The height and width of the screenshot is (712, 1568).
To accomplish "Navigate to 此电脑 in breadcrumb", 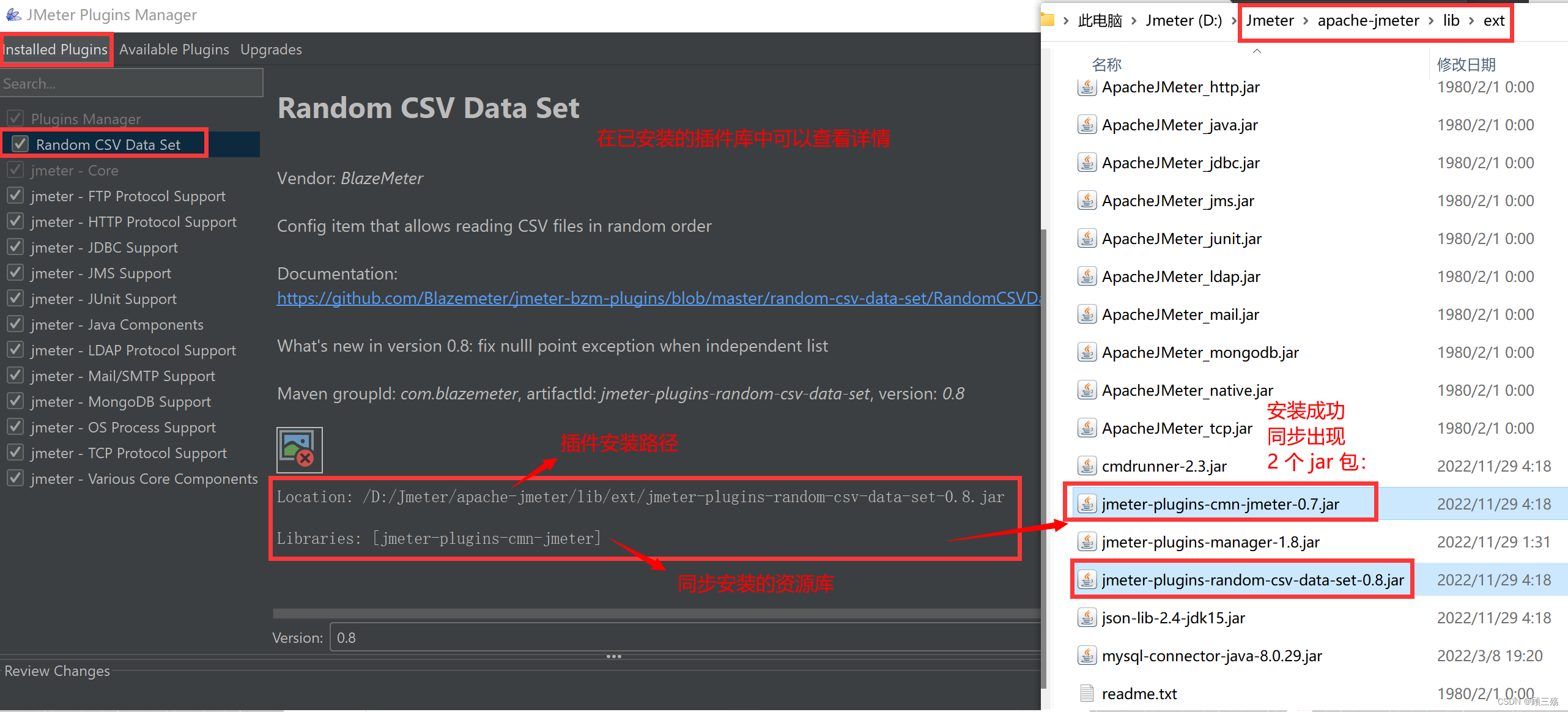I will [x=1100, y=21].
